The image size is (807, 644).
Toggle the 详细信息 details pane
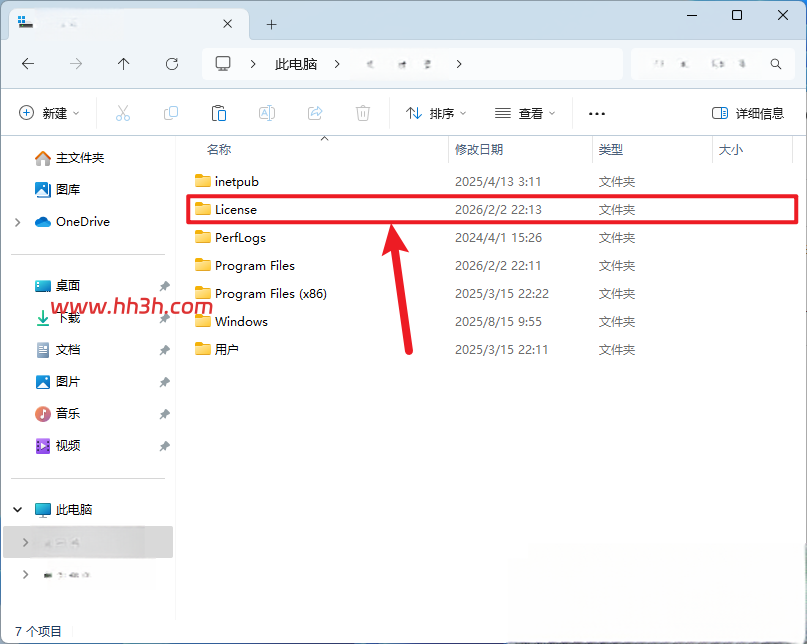tap(748, 113)
